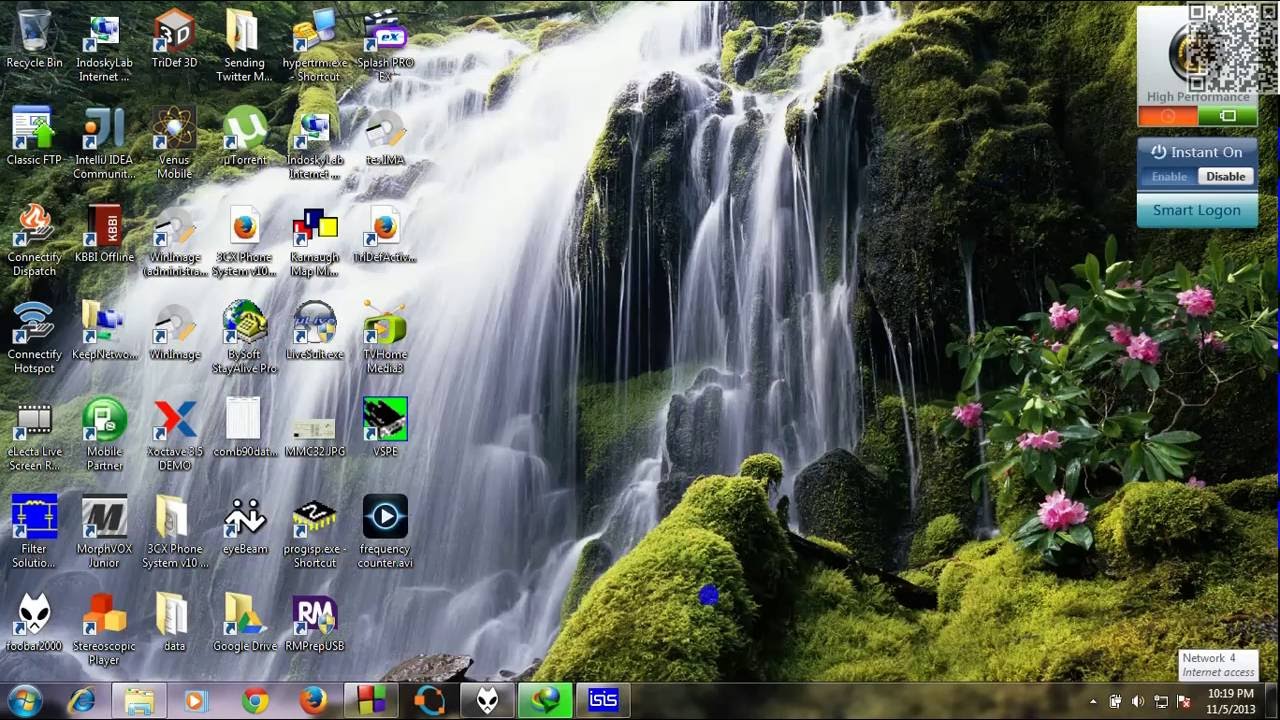Show hidden system tray icons
The width and height of the screenshot is (1280, 720).
click(1093, 702)
